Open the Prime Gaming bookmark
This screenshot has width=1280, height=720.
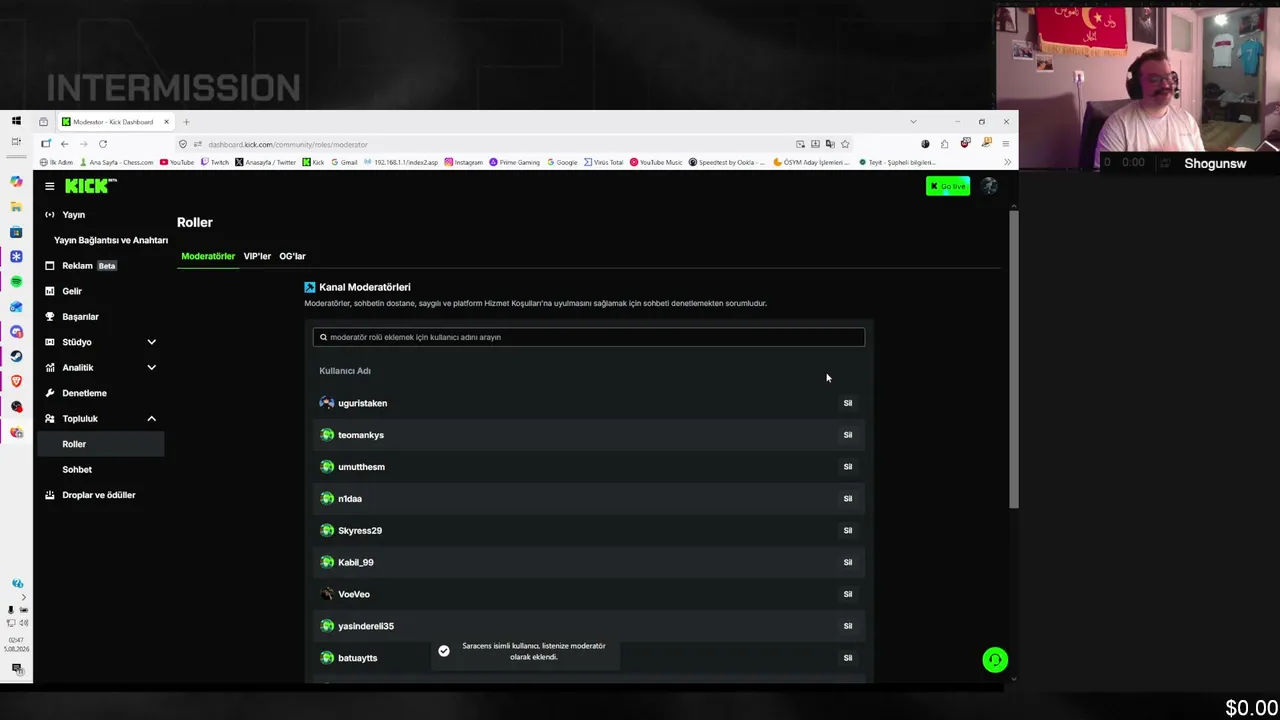(515, 162)
